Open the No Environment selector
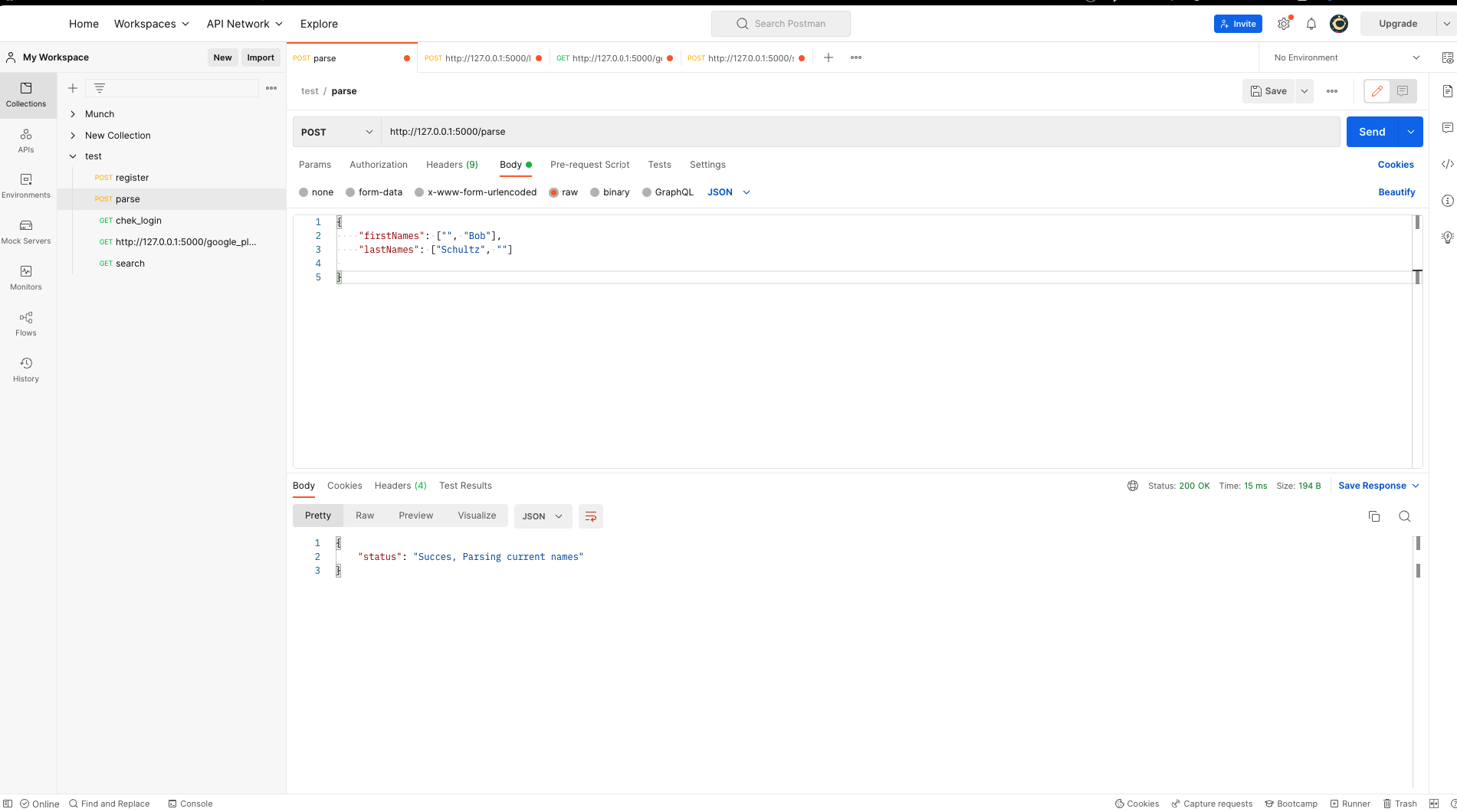This screenshot has width=1457, height=812. point(1346,57)
